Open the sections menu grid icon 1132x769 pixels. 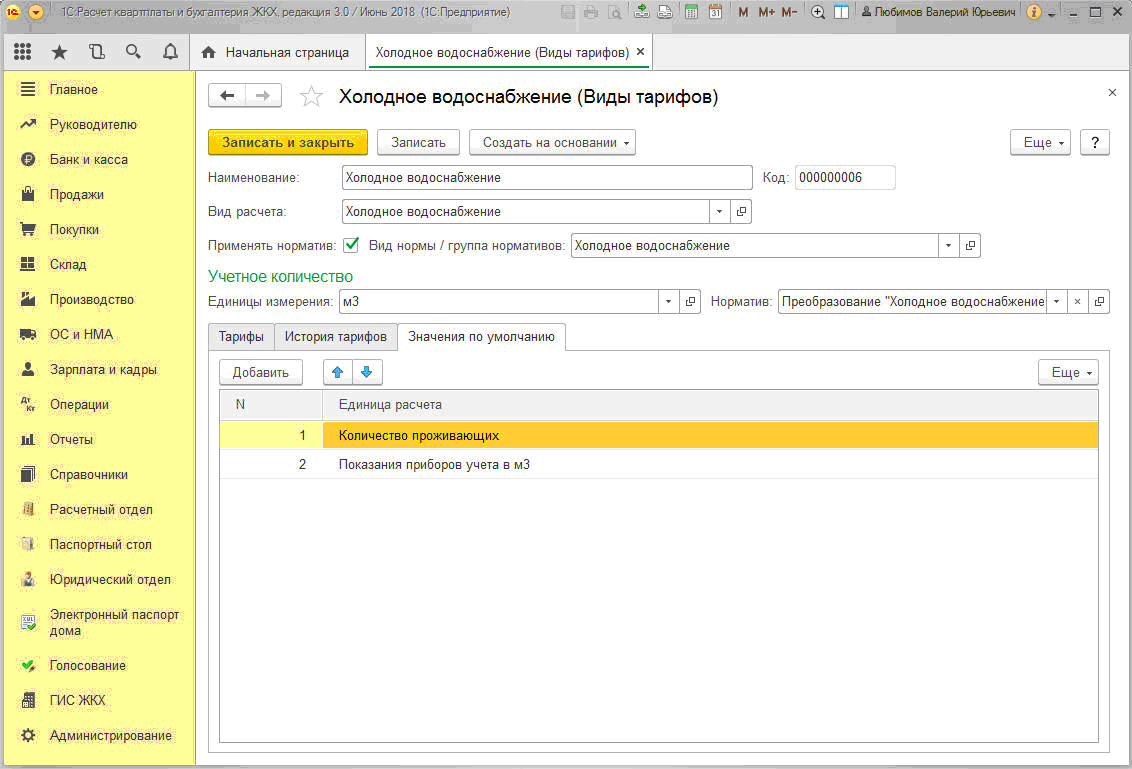[x=22, y=52]
